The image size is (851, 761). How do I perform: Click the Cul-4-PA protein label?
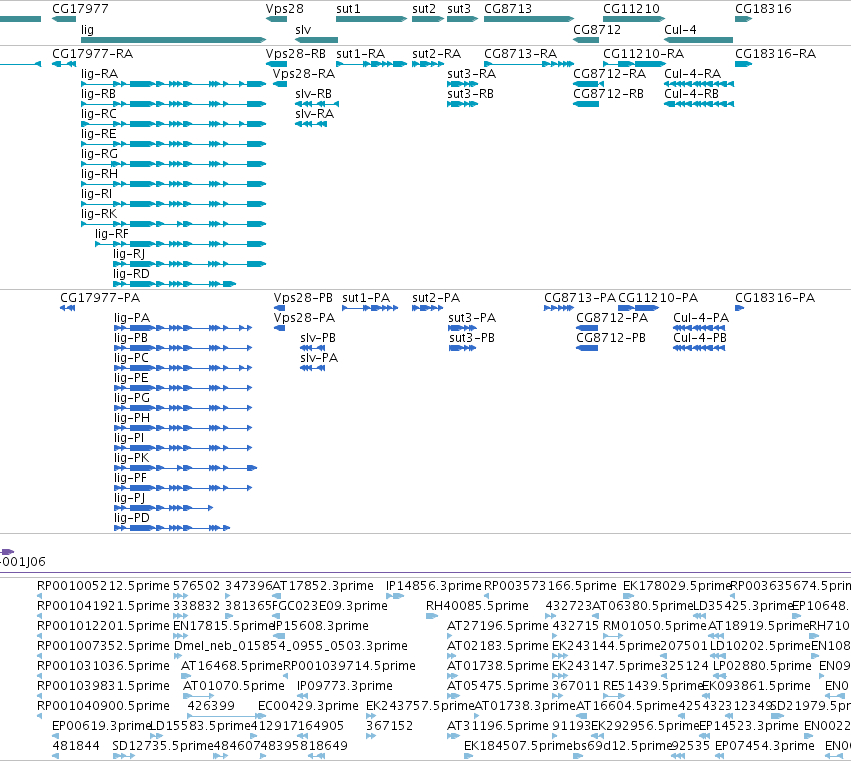pyautogui.click(x=701, y=318)
